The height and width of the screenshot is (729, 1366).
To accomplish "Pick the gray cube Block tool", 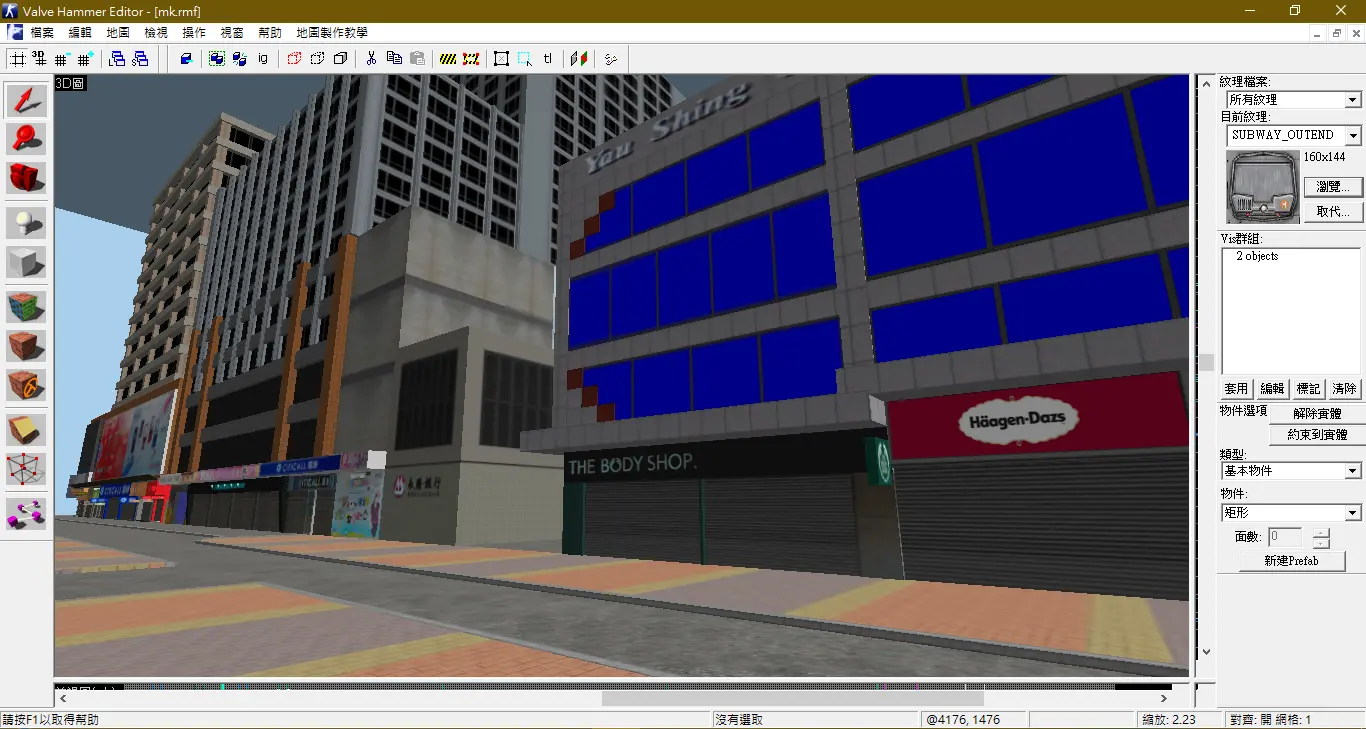I will (x=26, y=262).
